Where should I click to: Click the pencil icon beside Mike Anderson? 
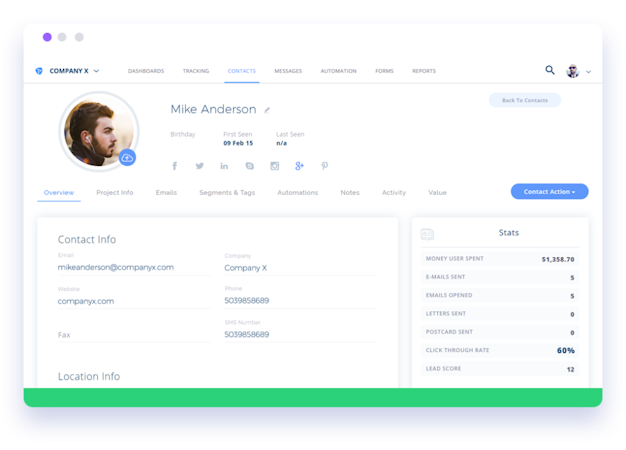(x=267, y=110)
